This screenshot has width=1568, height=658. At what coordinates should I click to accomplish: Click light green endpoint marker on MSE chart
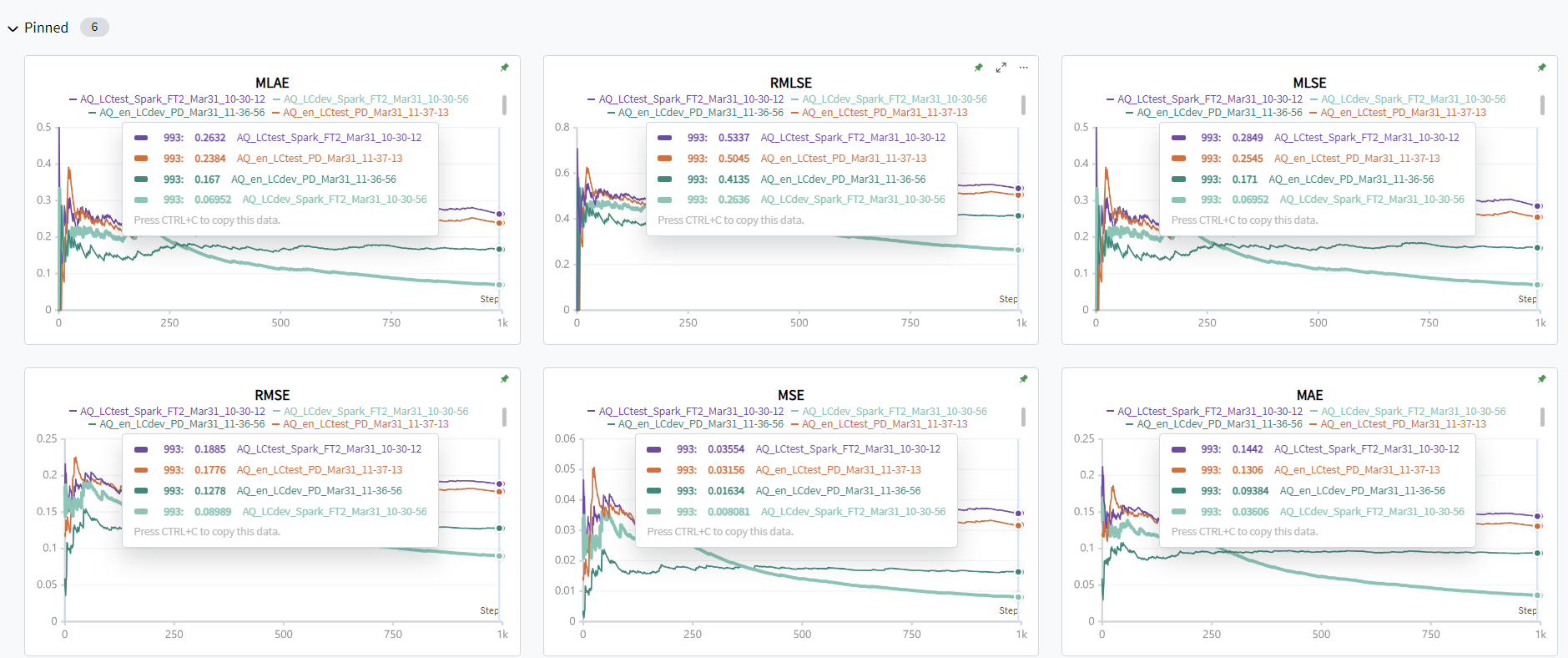pos(1019,597)
